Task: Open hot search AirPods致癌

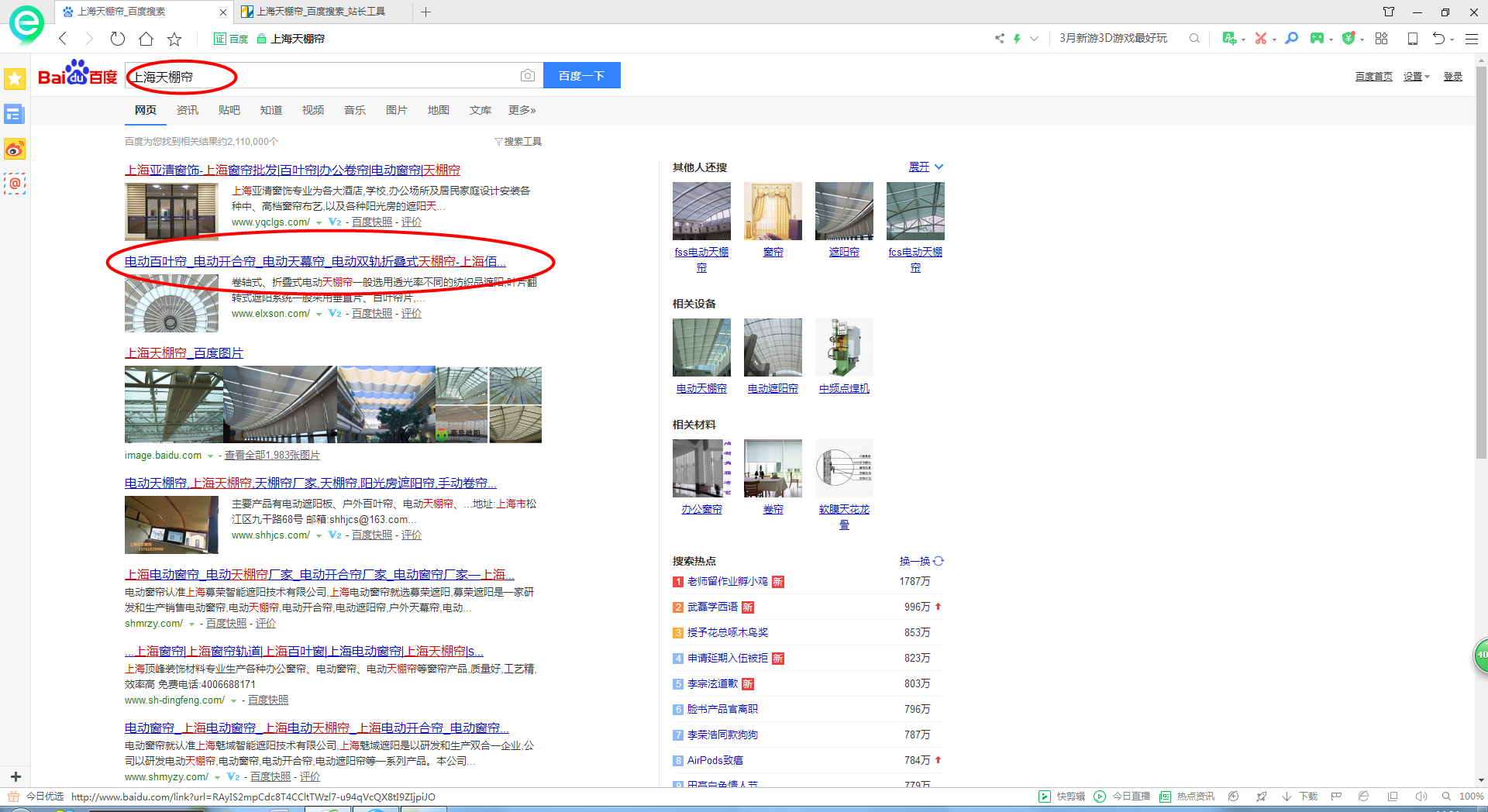Action: (715, 761)
